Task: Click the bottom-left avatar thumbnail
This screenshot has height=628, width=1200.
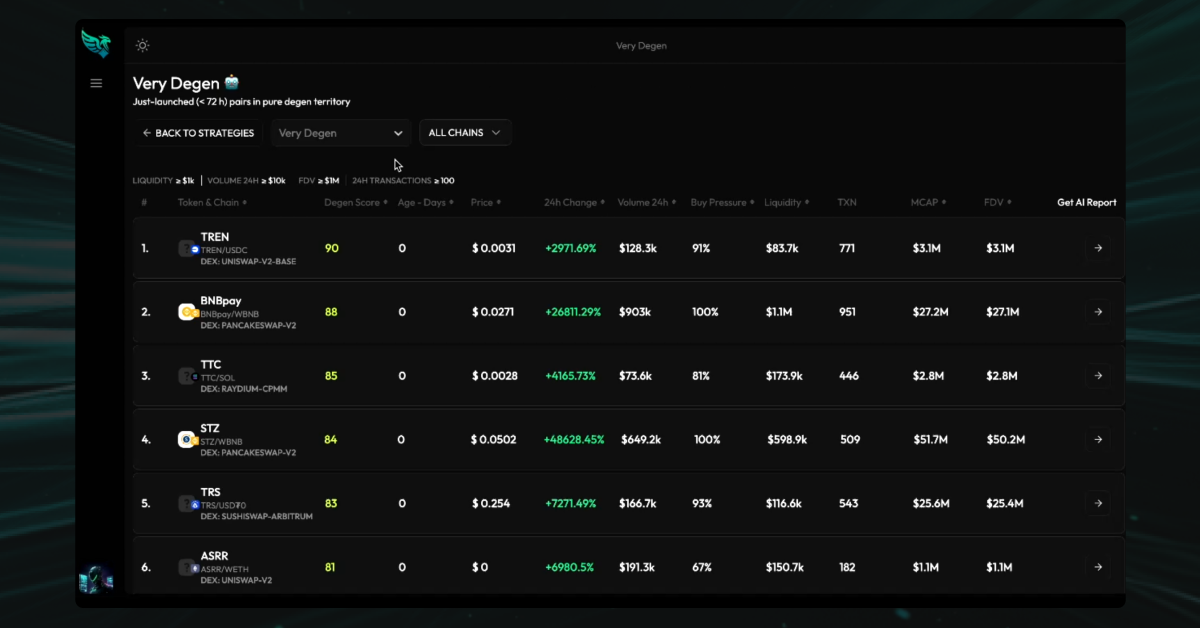Action: pyautogui.click(x=96, y=578)
